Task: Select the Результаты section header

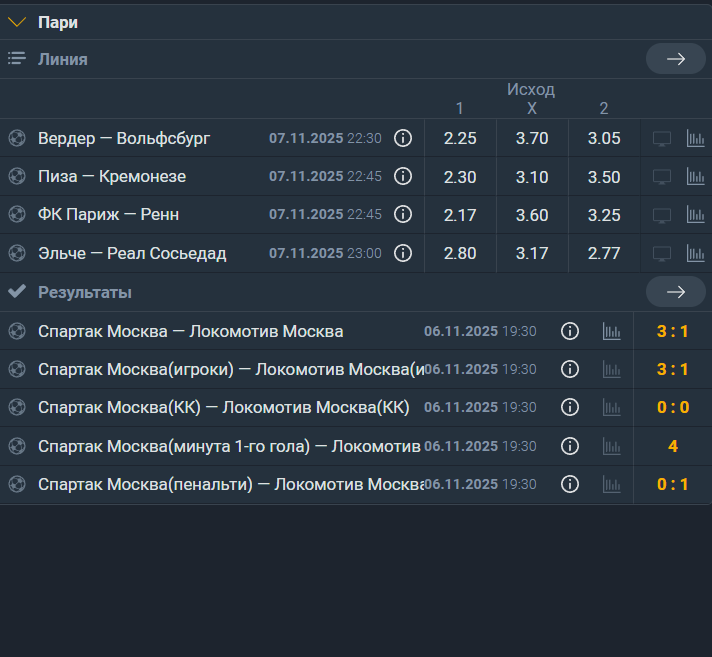Action: click(85, 292)
